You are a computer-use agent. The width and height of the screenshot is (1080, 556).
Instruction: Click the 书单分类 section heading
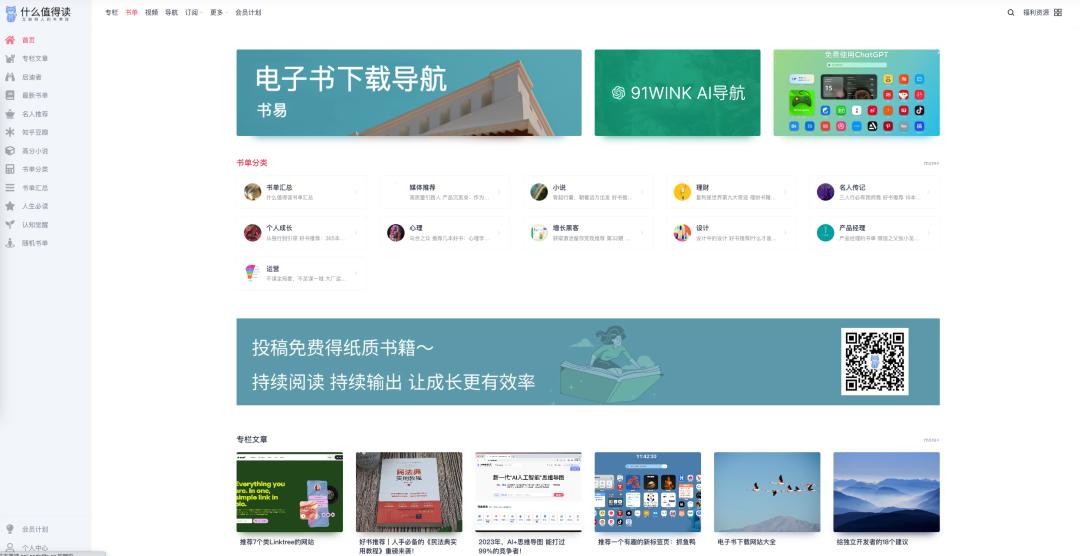pos(251,163)
